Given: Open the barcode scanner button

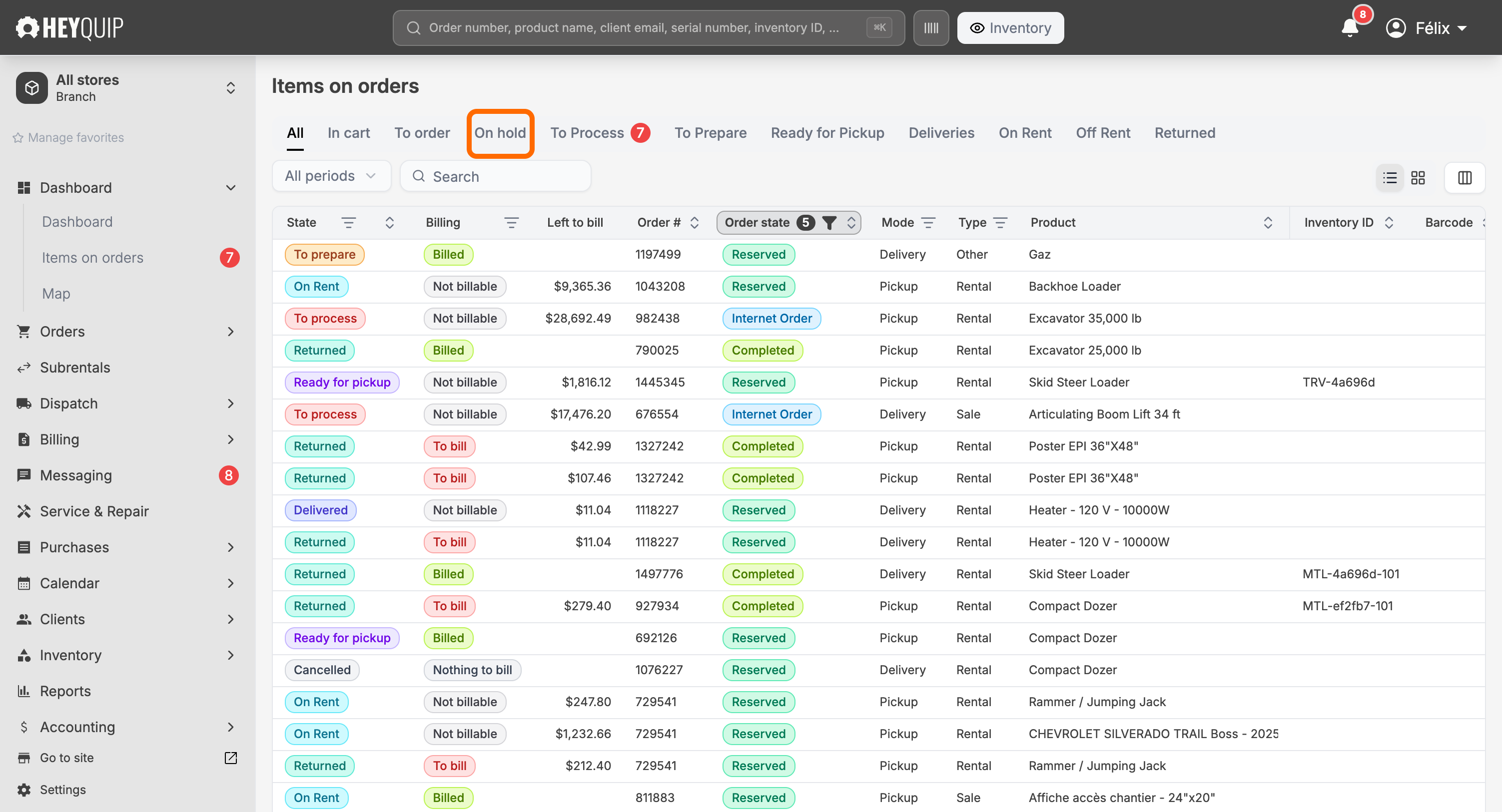Looking at the screenshot, I should [x=930, y=28].
